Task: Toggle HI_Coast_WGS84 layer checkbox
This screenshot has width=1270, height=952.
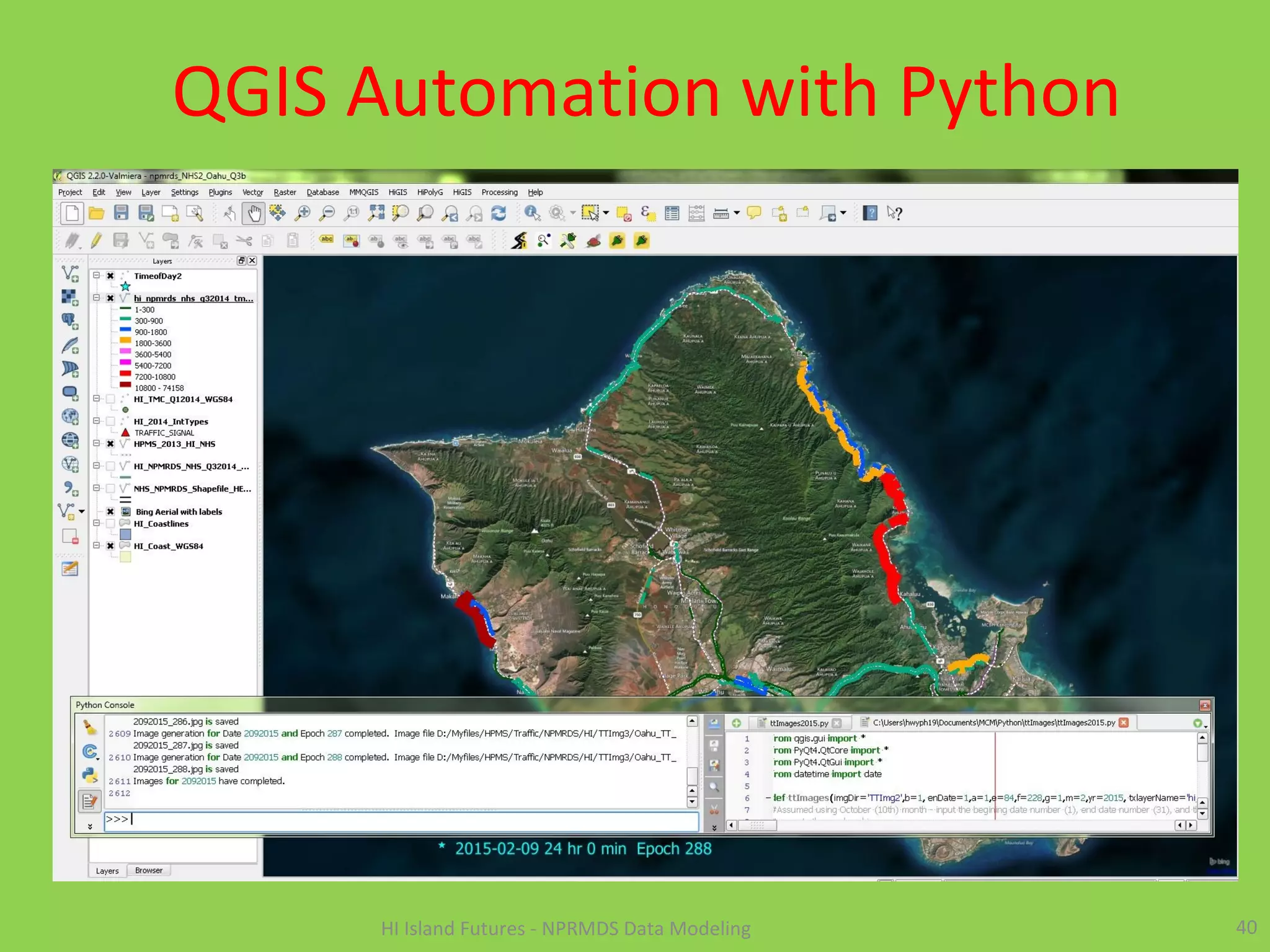Action: (110, 546)
